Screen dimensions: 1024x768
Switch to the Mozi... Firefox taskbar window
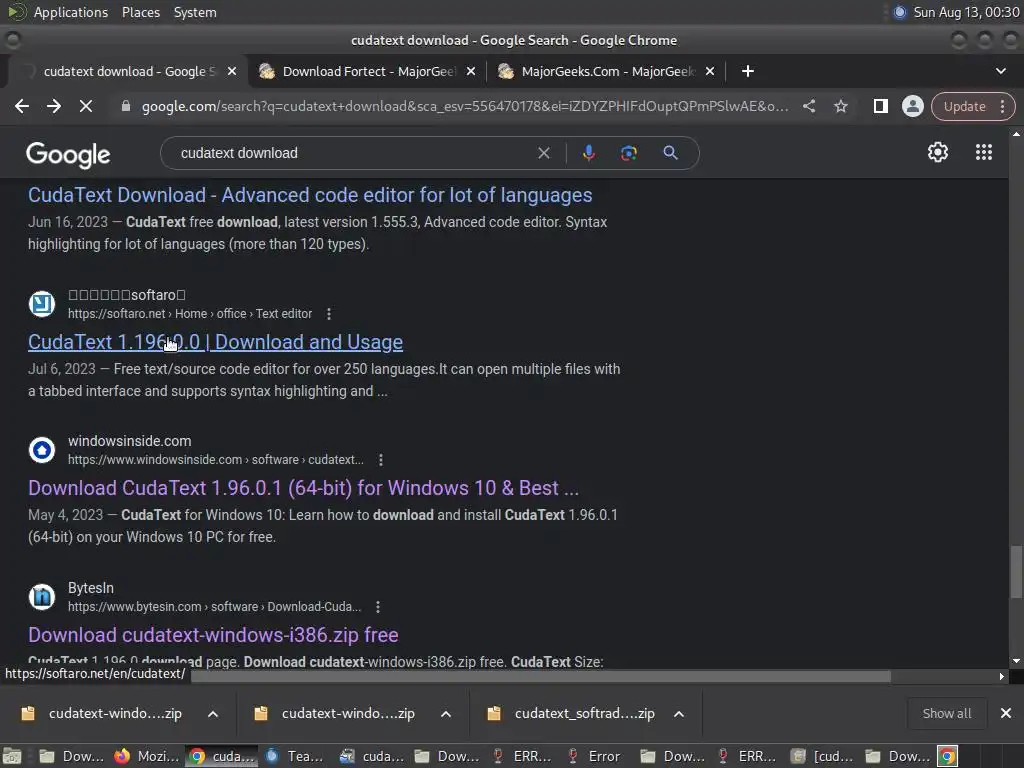[148, 756]
